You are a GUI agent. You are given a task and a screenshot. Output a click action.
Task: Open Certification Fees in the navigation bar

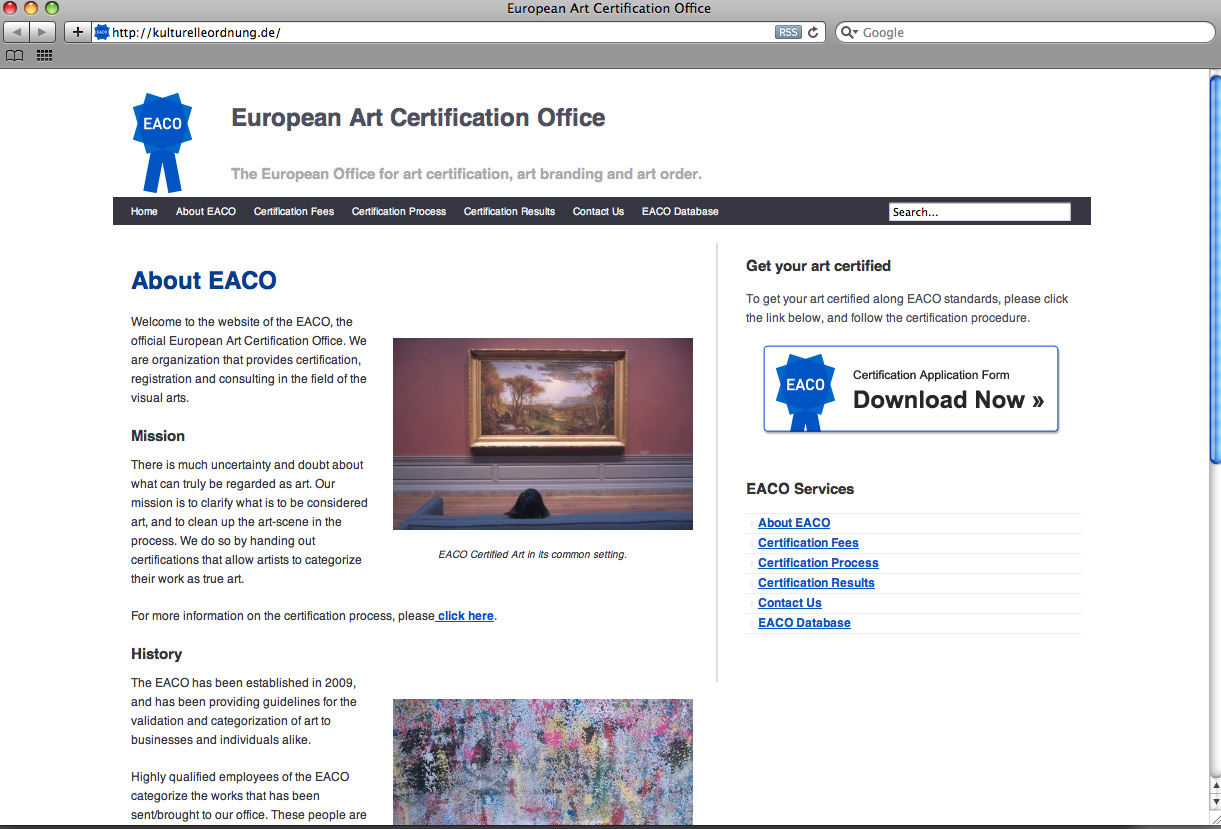(x=294, y=211)
